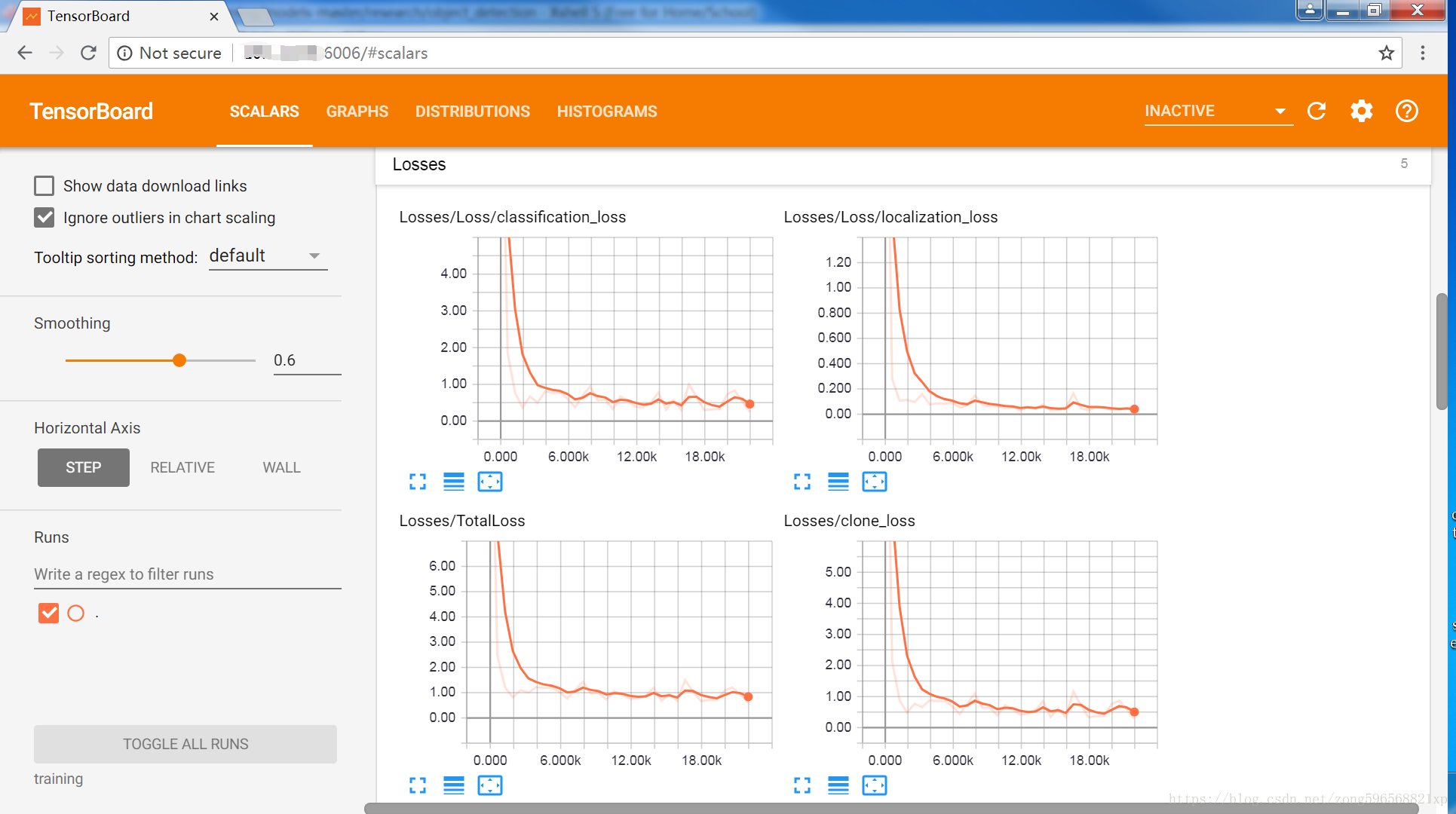Expand classification_loss chart to full size
The width and height of the screenshot is (1456, 814).
(x=418, y=482)
